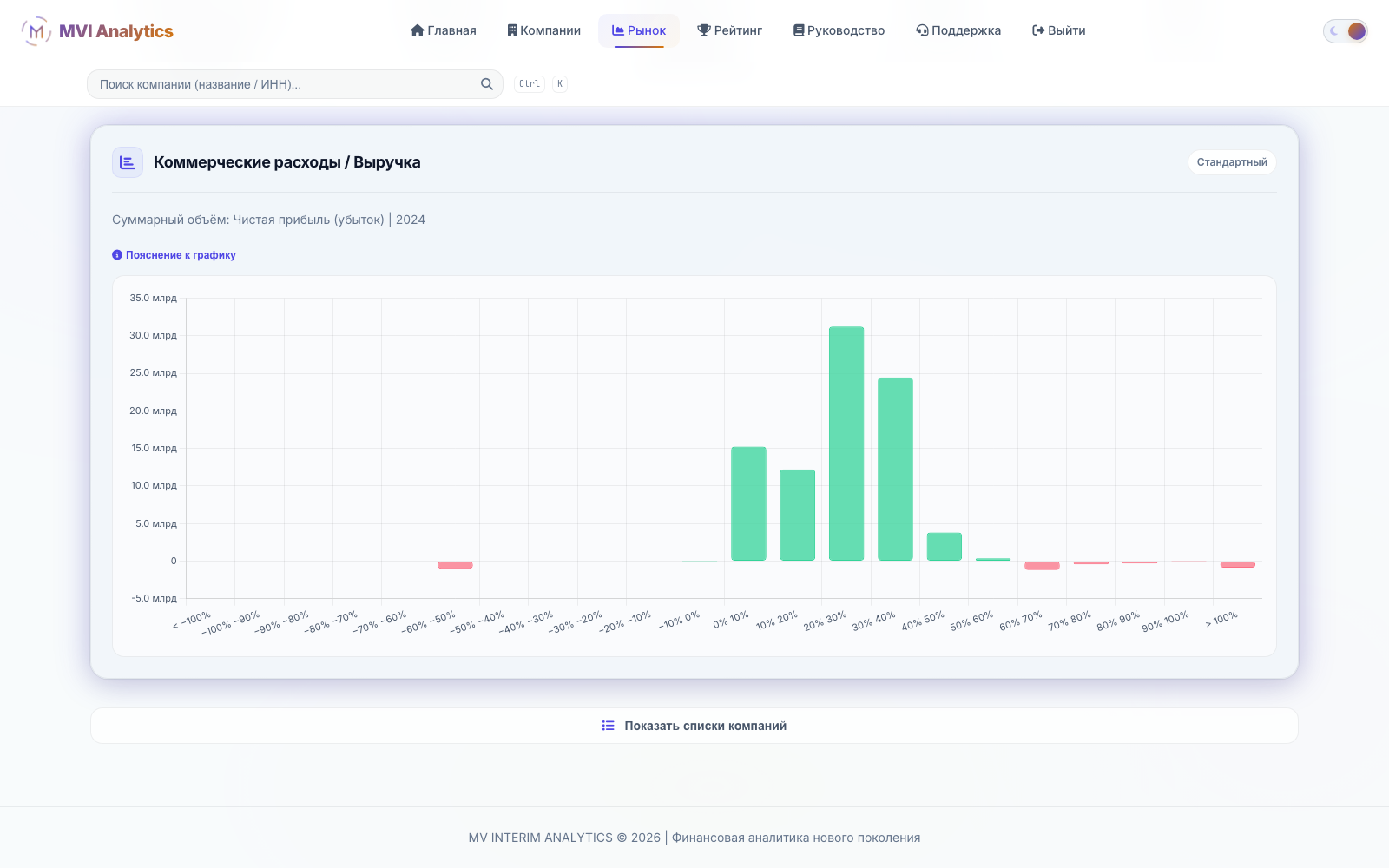This screenshot has width=1389, height=868.
Task: Focus the company search input field
Action: [x=295, y=84]
